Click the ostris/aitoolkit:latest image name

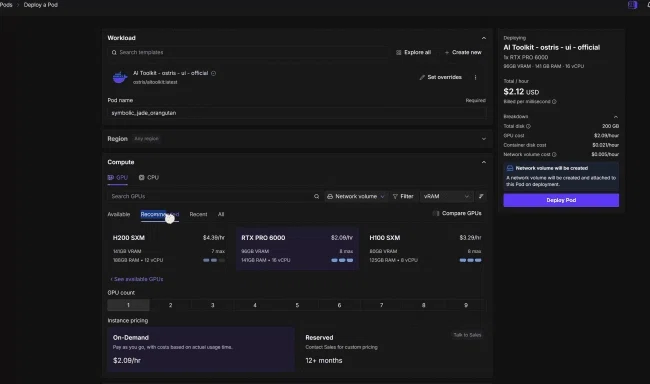(x=155, y=82)
